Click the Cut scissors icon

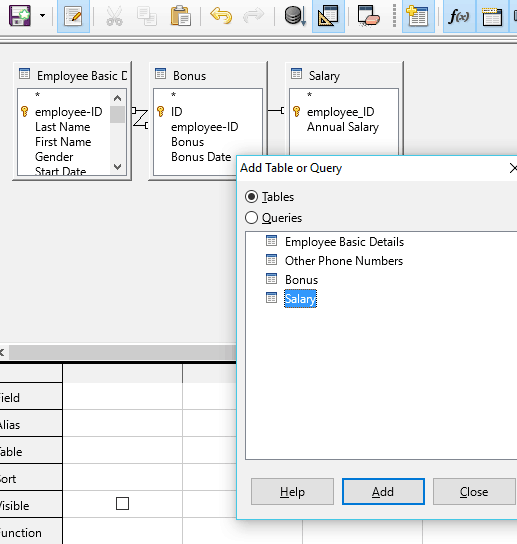click(114, 16)
